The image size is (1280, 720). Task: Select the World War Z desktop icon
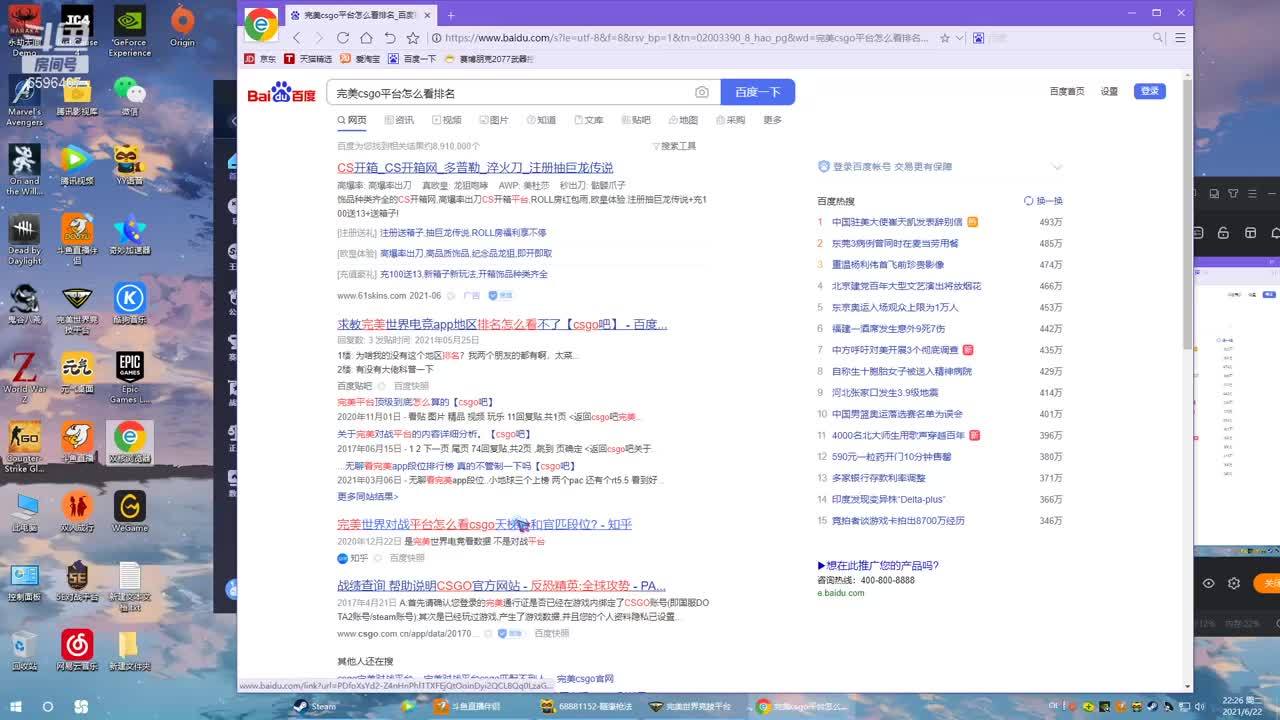pyautogui.click(x=24, y=377)
